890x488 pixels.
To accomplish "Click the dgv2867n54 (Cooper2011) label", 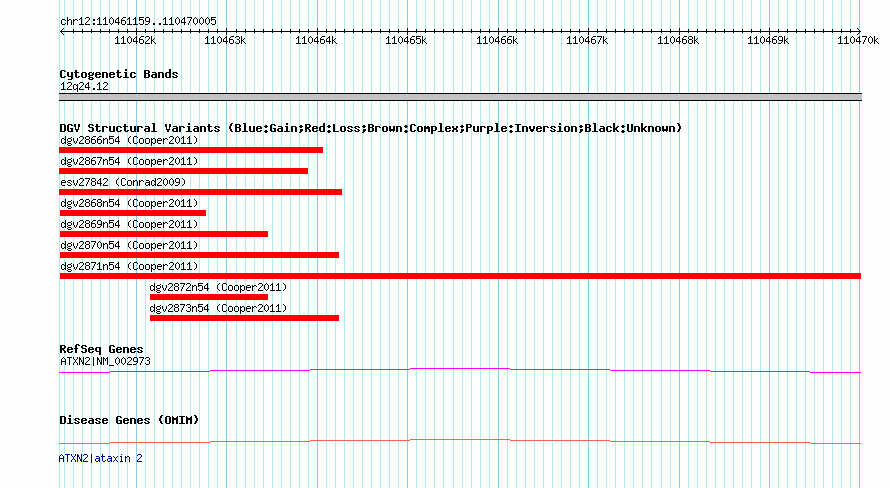I will coord(129,161).
